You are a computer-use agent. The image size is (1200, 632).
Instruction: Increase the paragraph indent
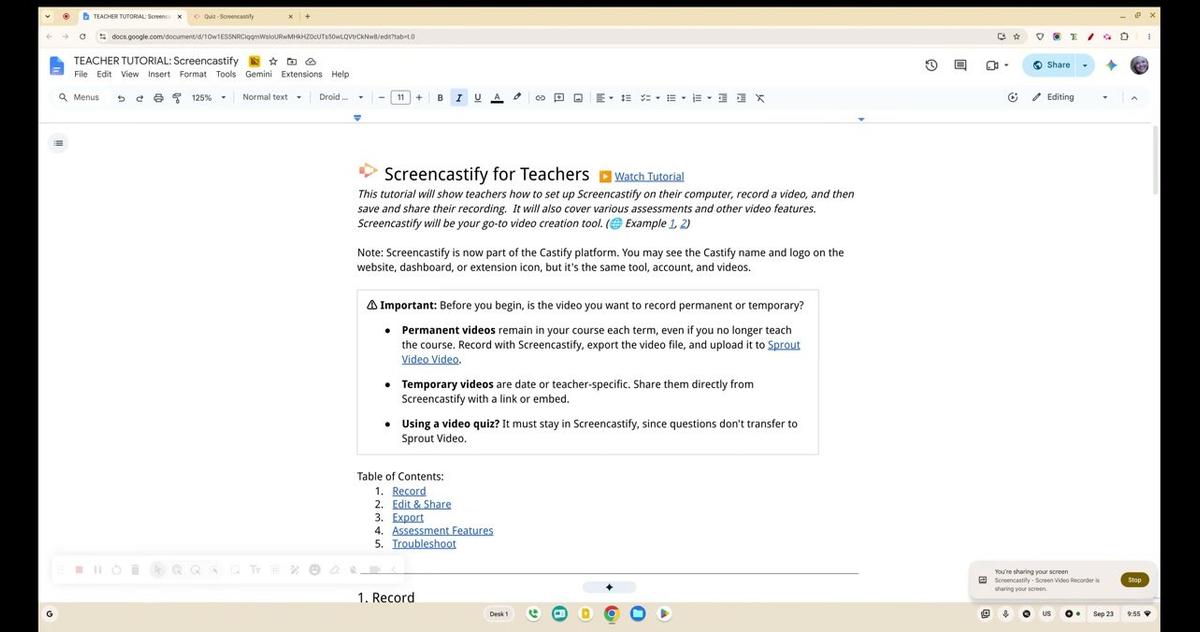741,98
